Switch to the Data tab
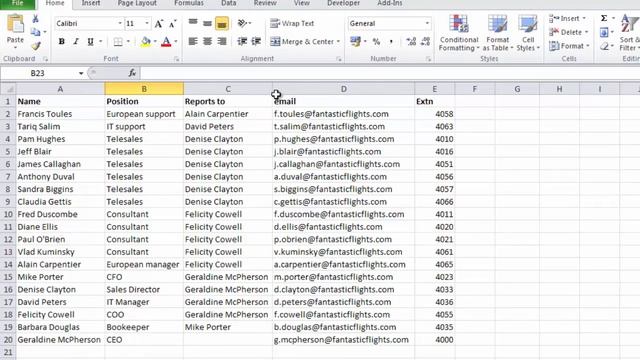 (x=229, y=4)
